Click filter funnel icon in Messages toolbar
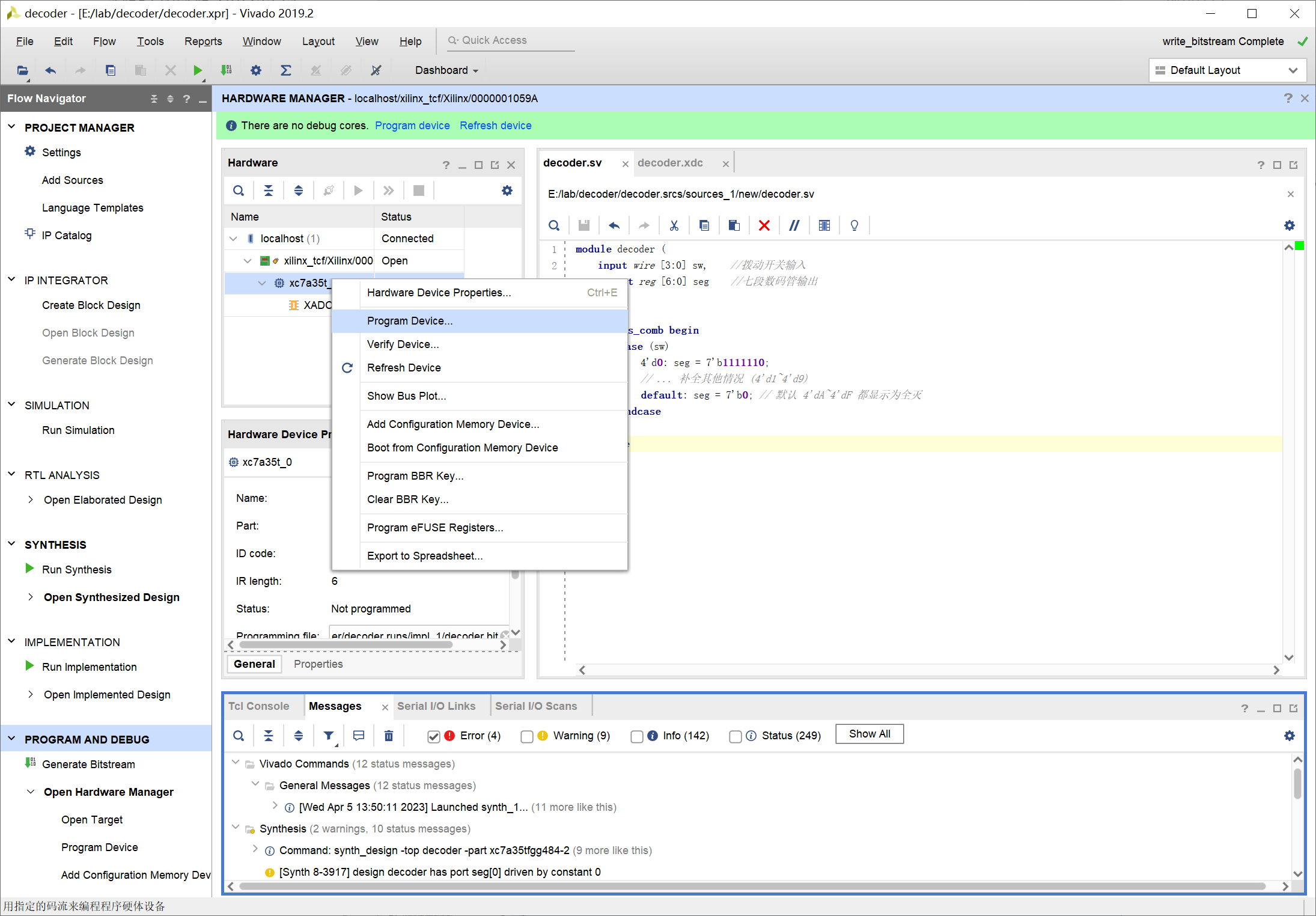 tap(329, 735)
